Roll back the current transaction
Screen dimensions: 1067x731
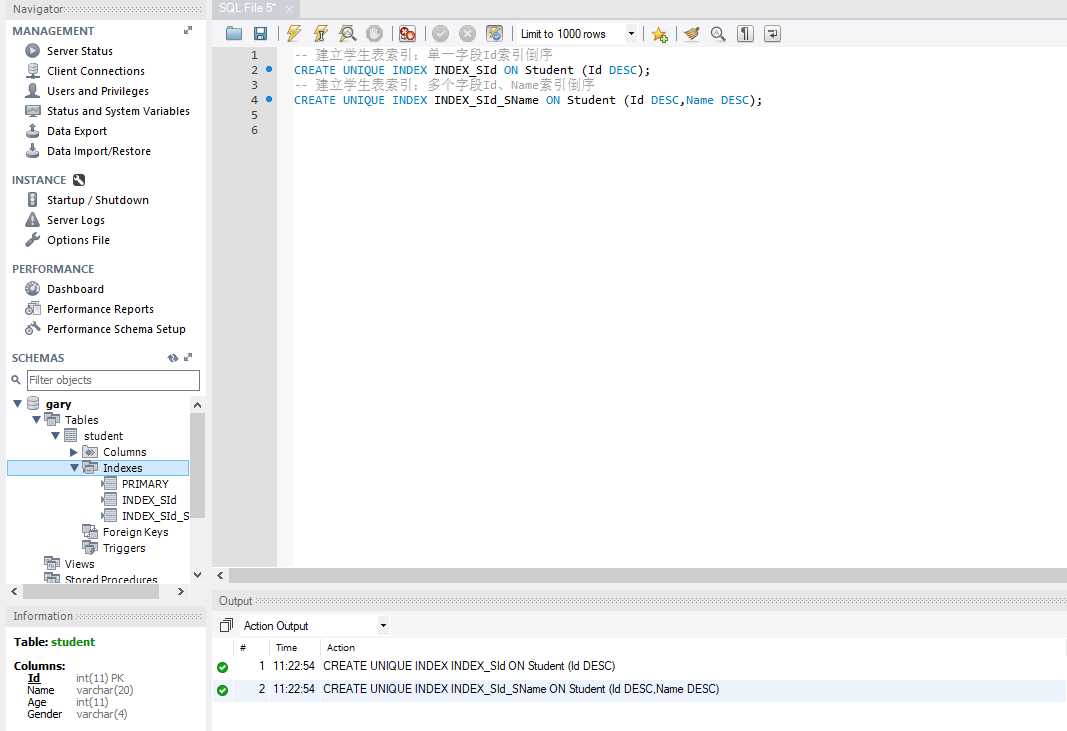[467, 33]
